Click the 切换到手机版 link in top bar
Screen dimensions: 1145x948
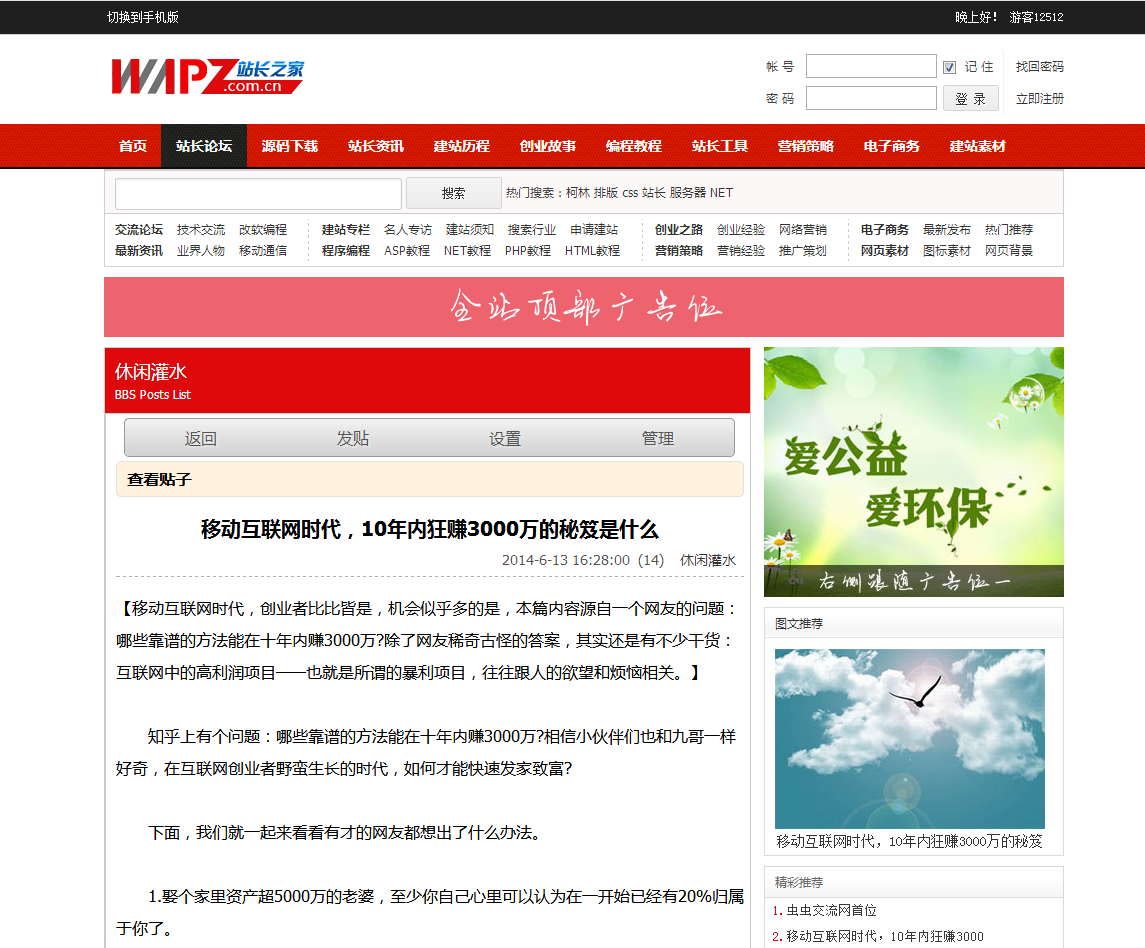click(x=143, y=17)
